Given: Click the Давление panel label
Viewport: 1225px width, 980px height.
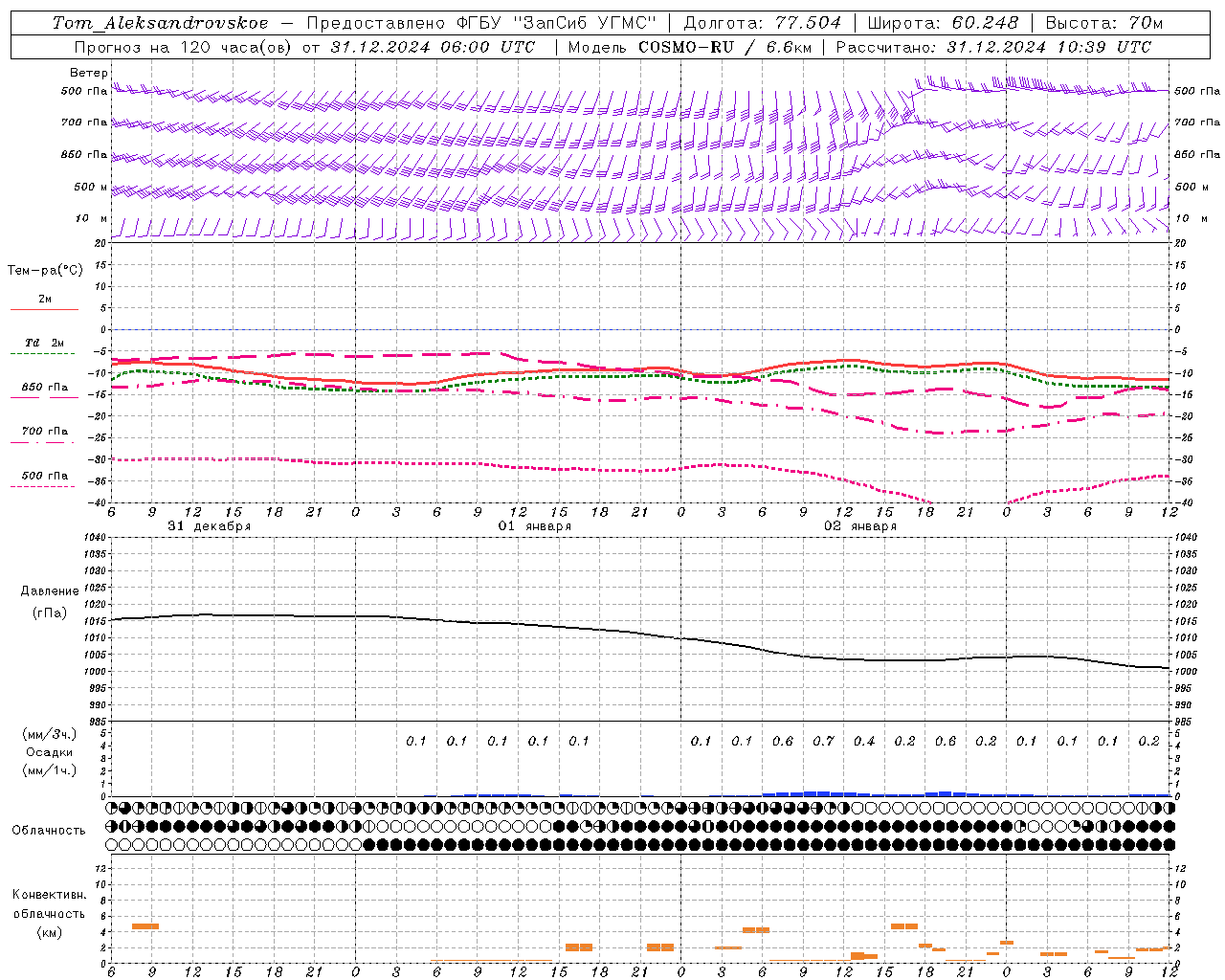Looking at the screenshot, I should [x=50, y=591].
